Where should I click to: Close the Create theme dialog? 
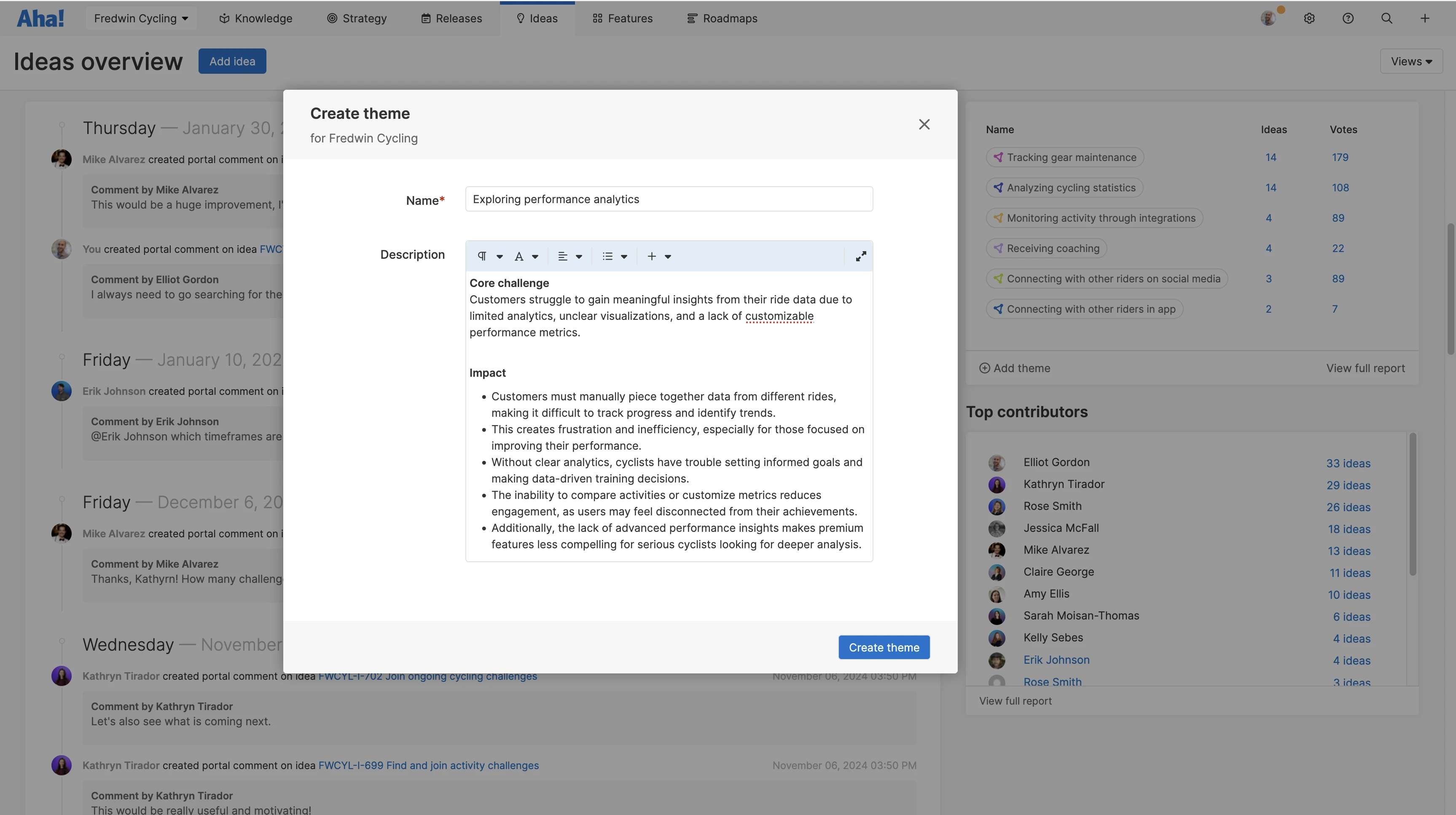(x=924, y=124)
